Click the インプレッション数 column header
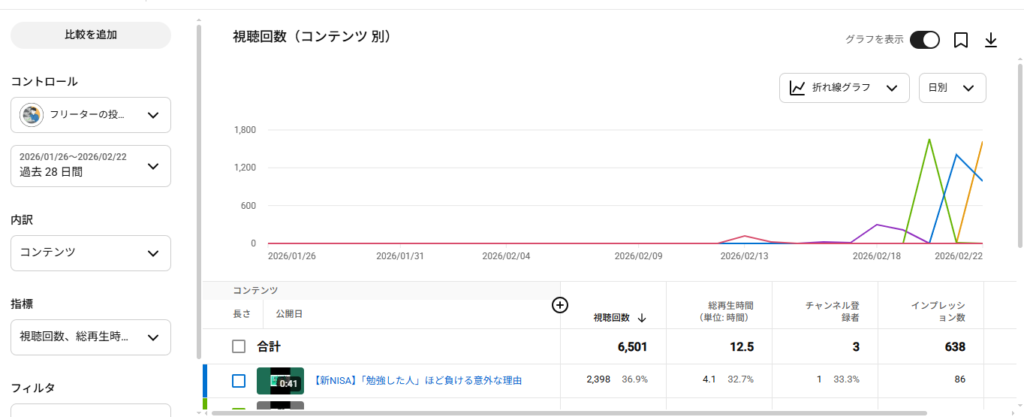This screenshot has width=1024, height=417. (x=937, y=310)
